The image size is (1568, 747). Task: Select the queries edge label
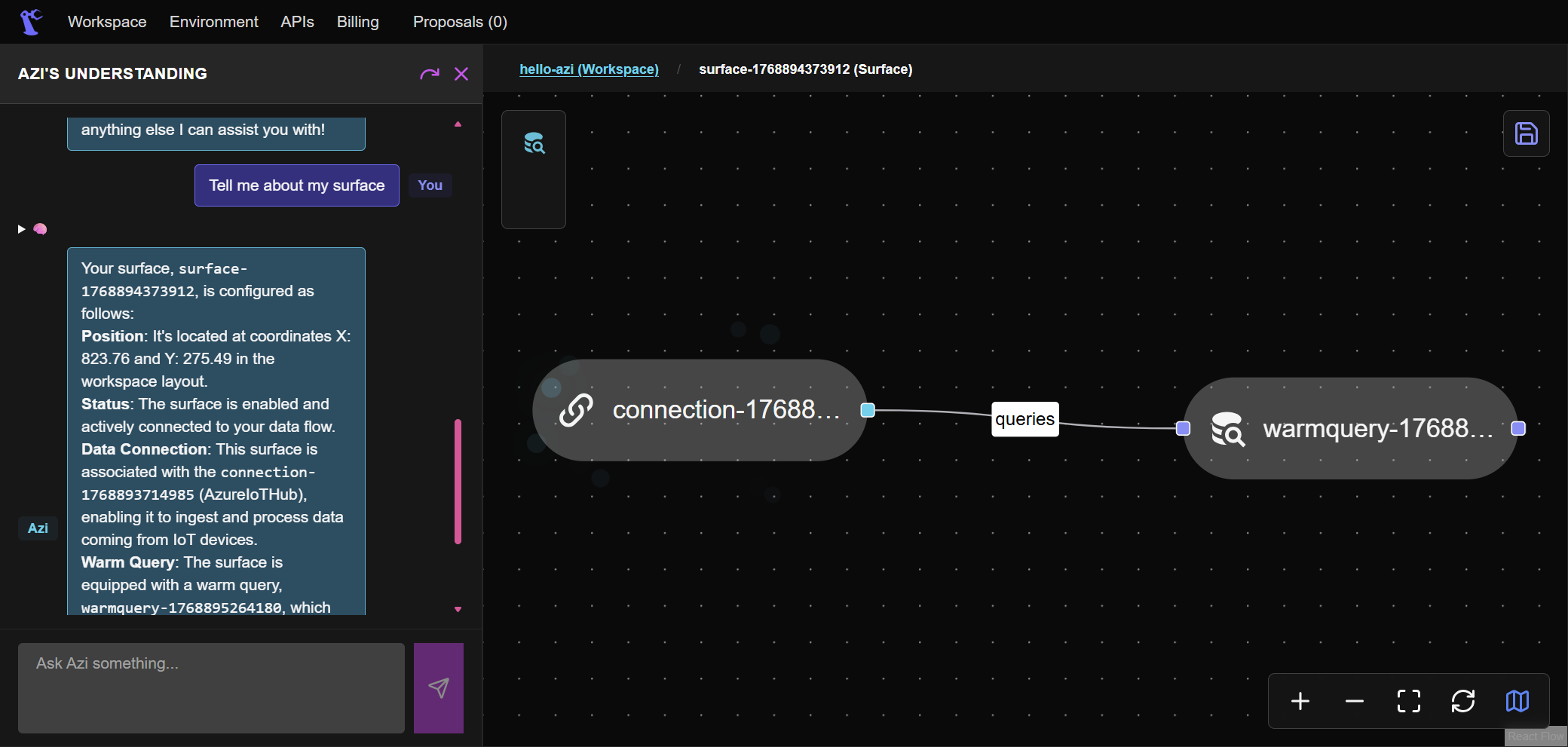pos(1025,419)
